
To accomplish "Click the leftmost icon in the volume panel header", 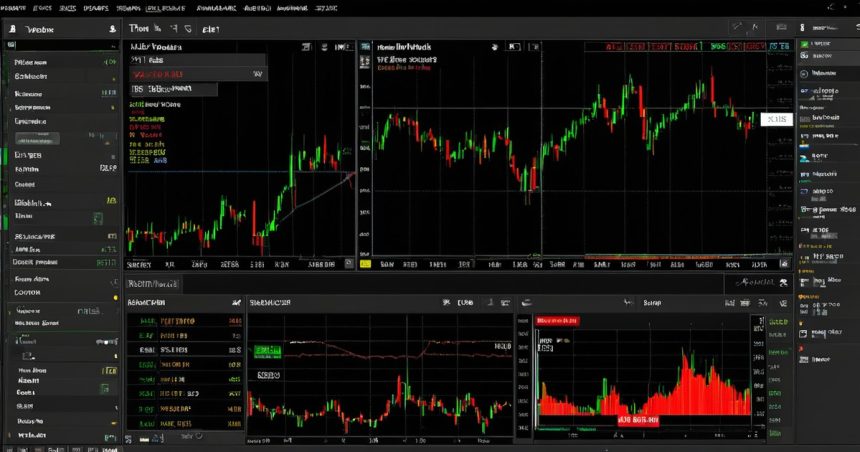I will [x=526, y=302].
